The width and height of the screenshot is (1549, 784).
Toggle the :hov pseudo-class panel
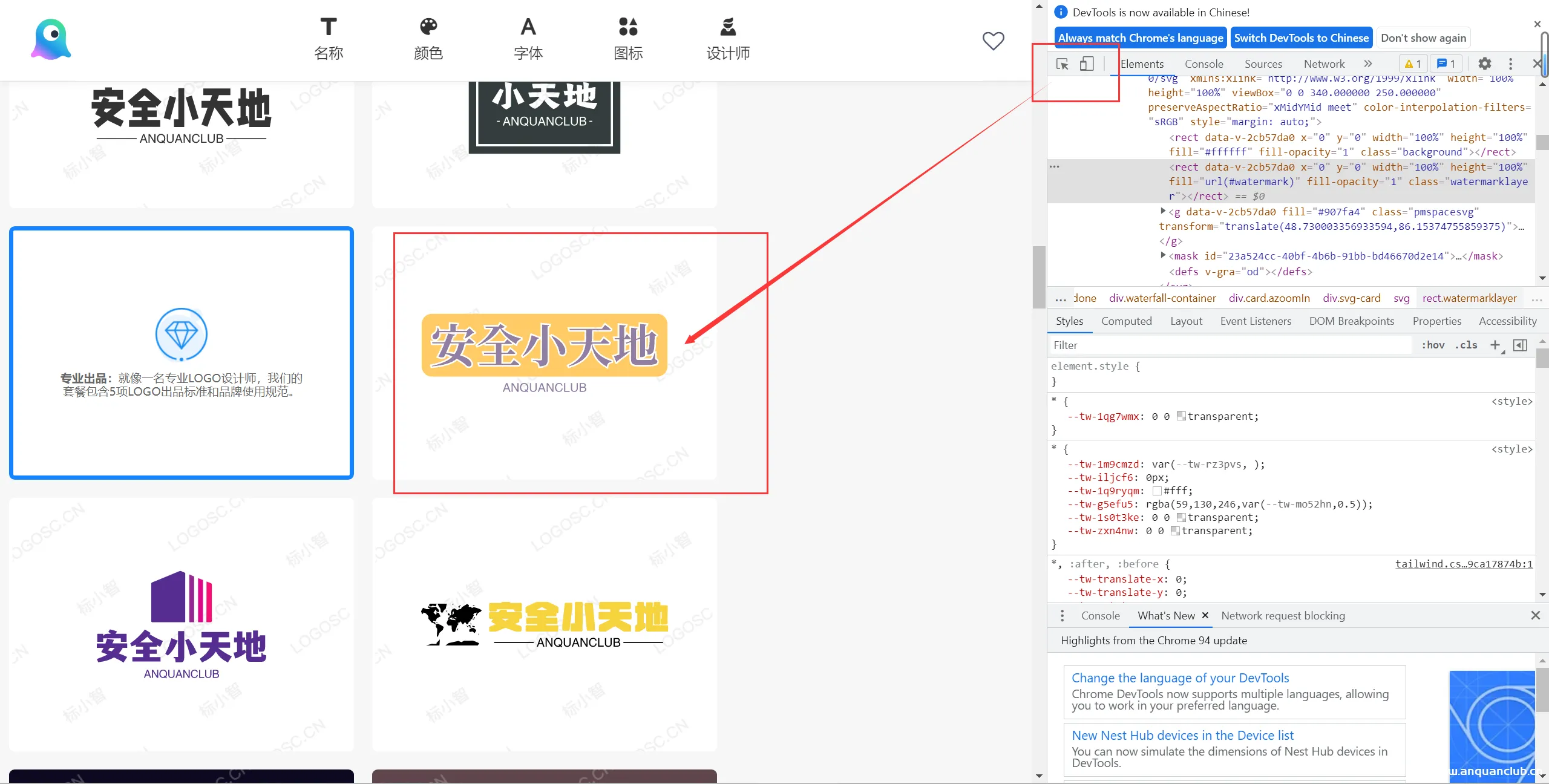coord(1433,345)
